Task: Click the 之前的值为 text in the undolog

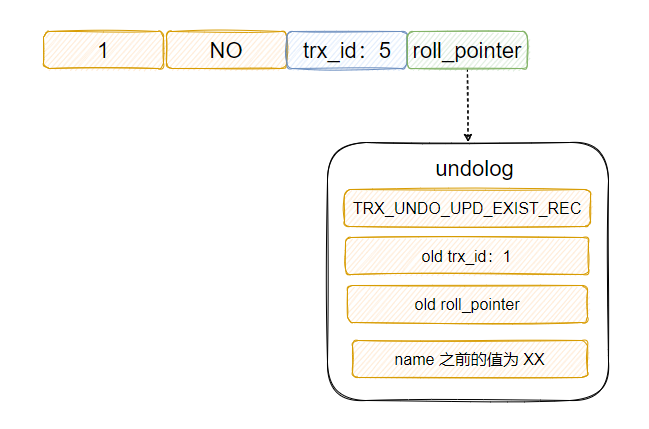Action: [x=478, y=359]
